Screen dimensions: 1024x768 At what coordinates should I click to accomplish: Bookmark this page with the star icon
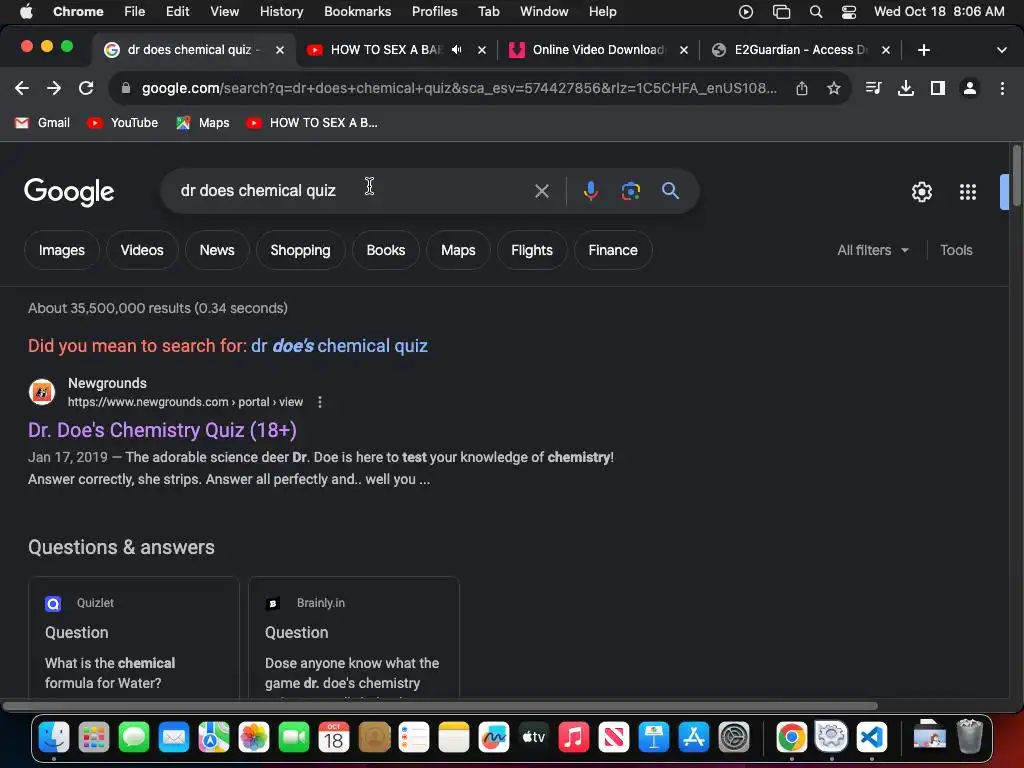[833, 88]
